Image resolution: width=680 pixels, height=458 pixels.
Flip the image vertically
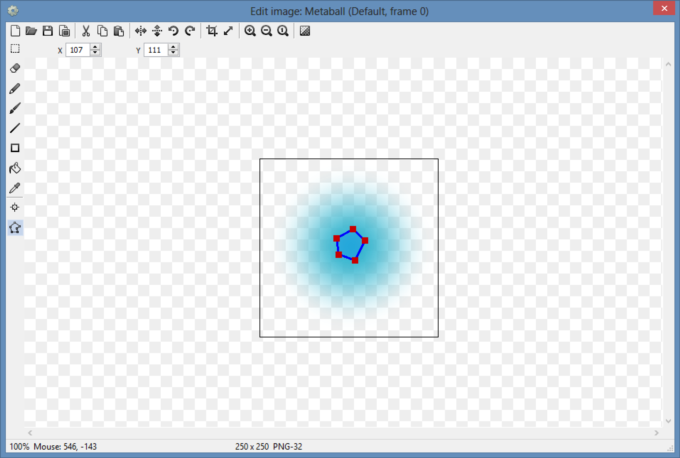(x=157, y=31)
